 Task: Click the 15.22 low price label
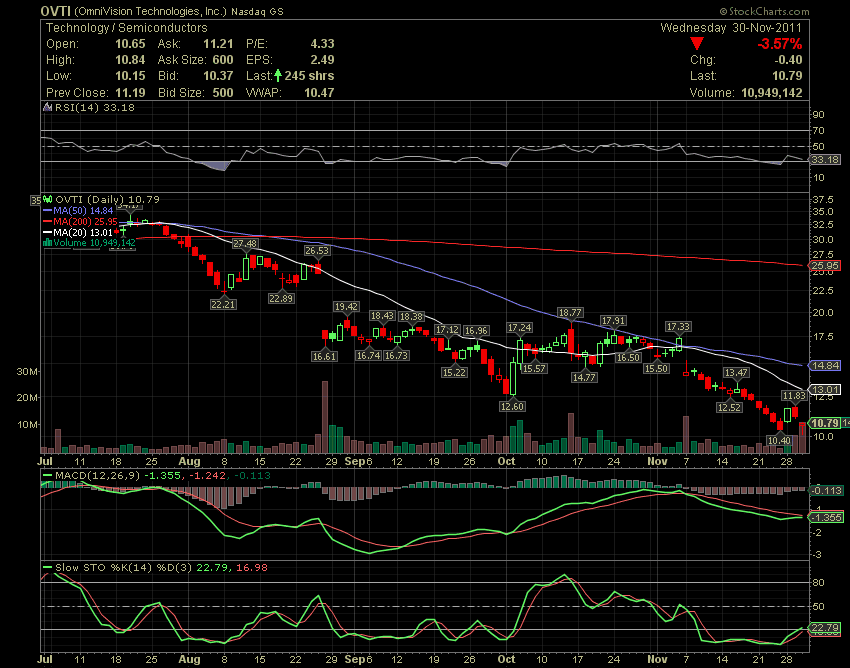pyautogui.click(x=454, y=372)
